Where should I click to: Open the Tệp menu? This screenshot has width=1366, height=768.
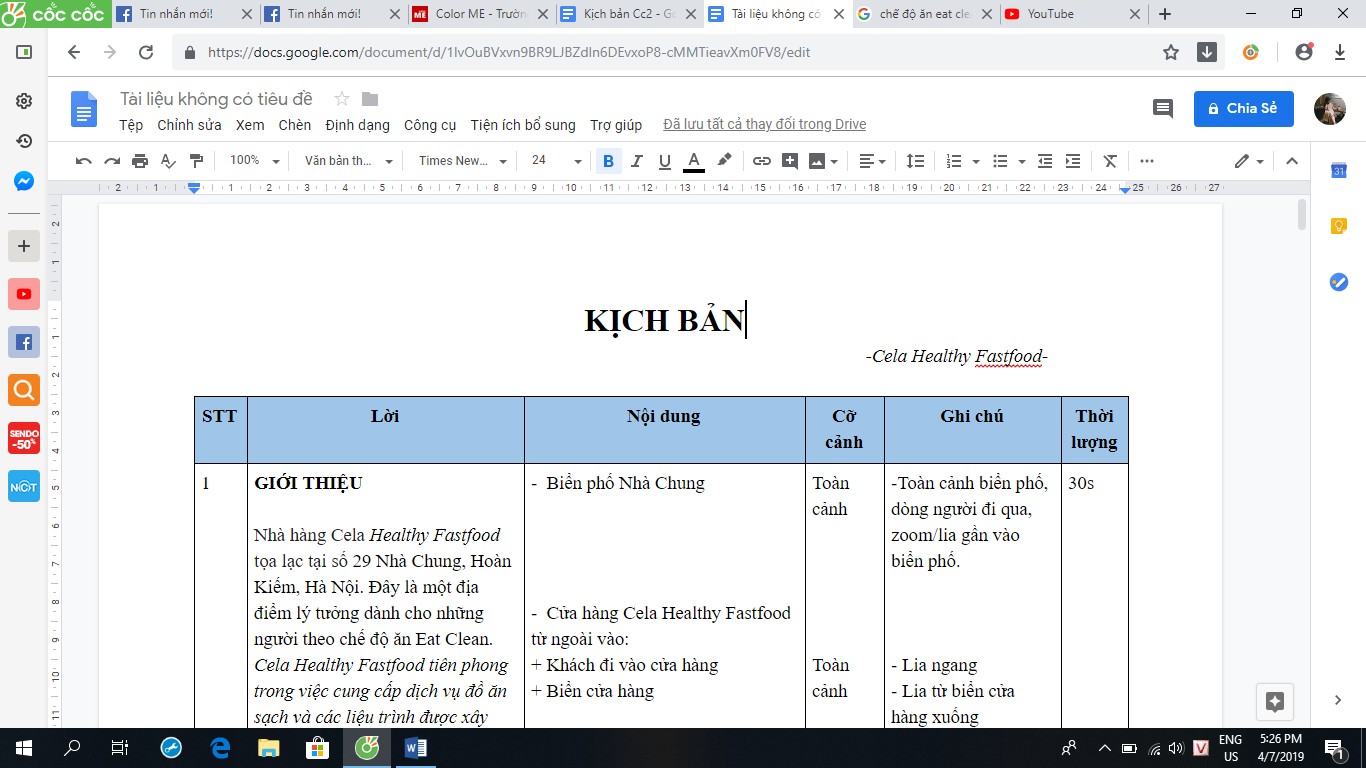click(131, 125)
